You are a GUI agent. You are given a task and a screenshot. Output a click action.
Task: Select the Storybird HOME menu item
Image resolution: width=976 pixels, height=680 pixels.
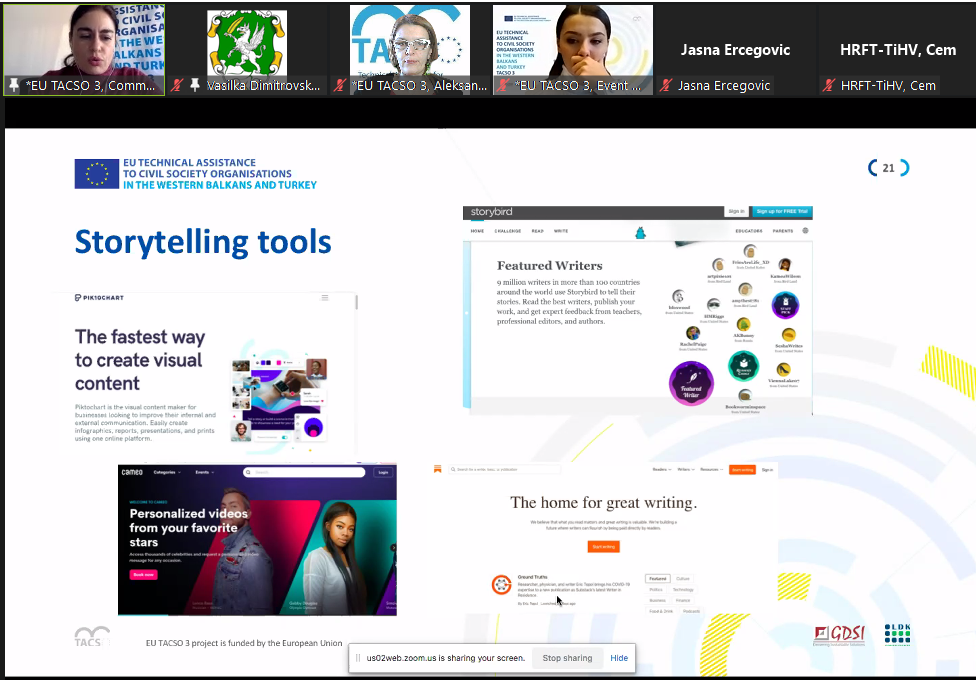pos(477,231)
